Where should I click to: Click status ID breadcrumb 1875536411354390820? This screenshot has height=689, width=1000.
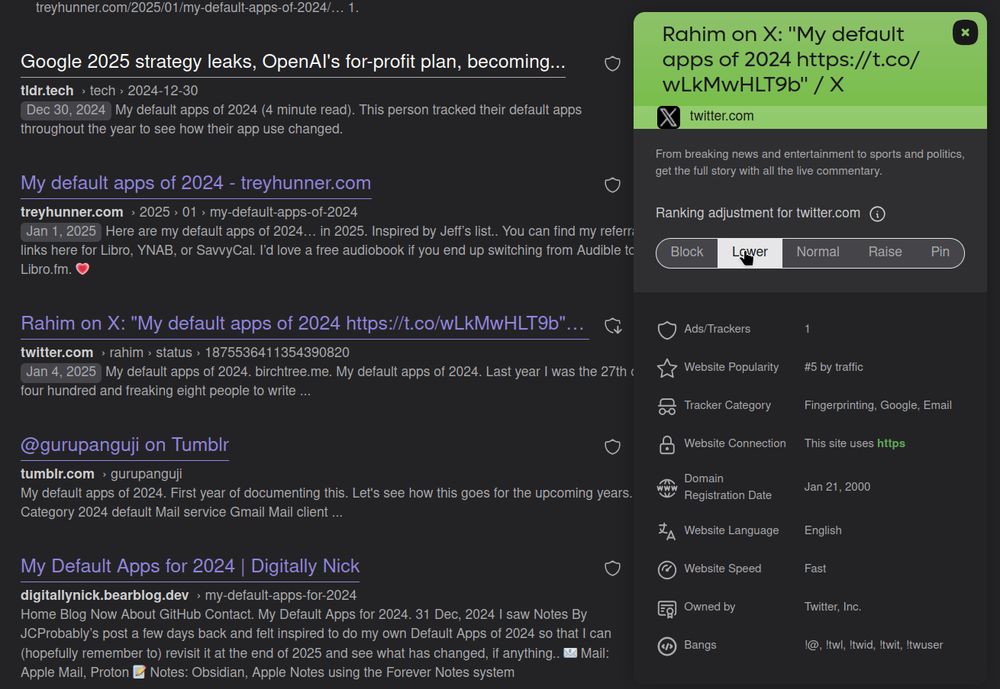(277, 352)
